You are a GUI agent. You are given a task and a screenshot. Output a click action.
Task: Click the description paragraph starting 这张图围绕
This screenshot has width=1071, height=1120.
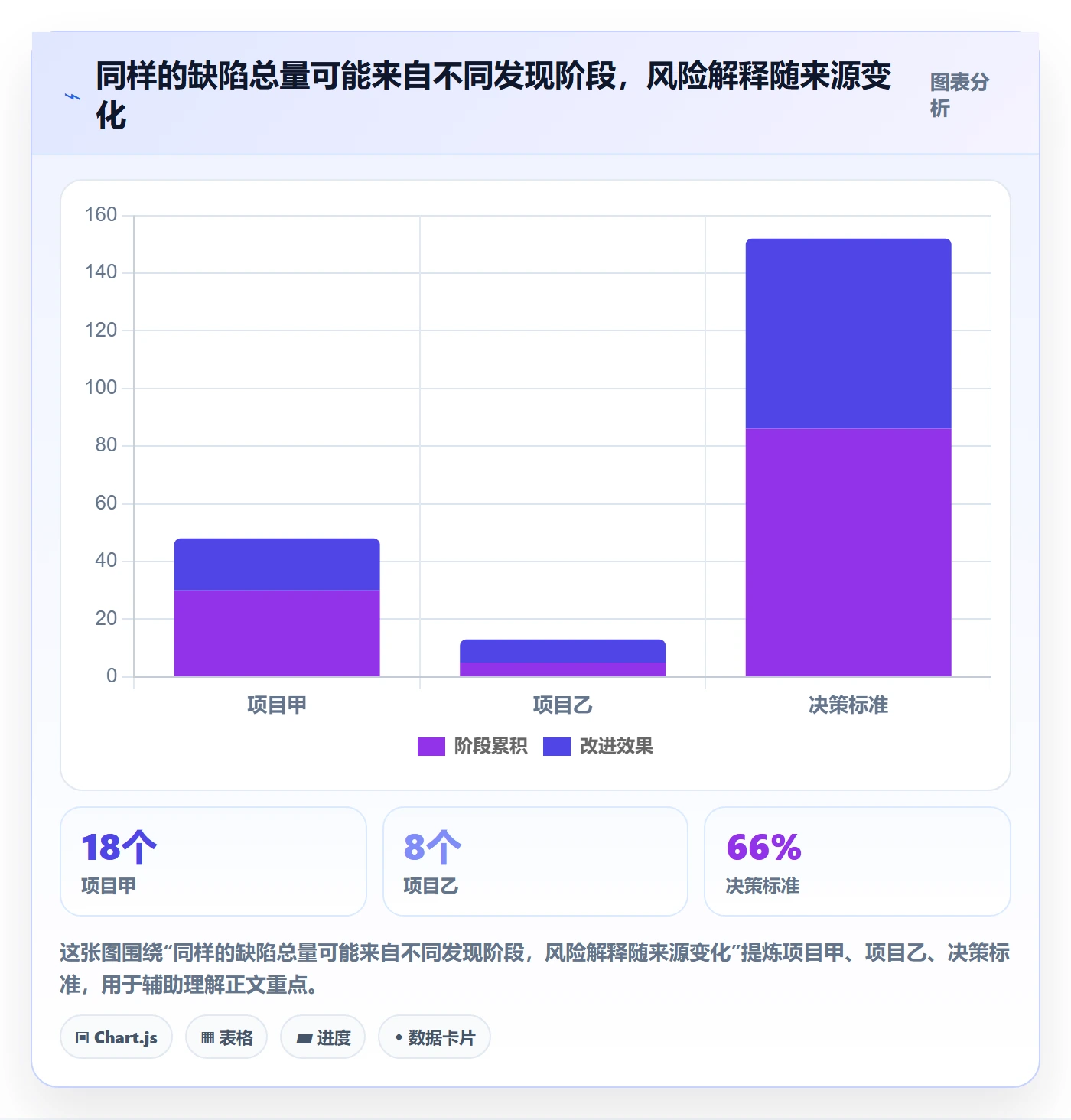535,968
